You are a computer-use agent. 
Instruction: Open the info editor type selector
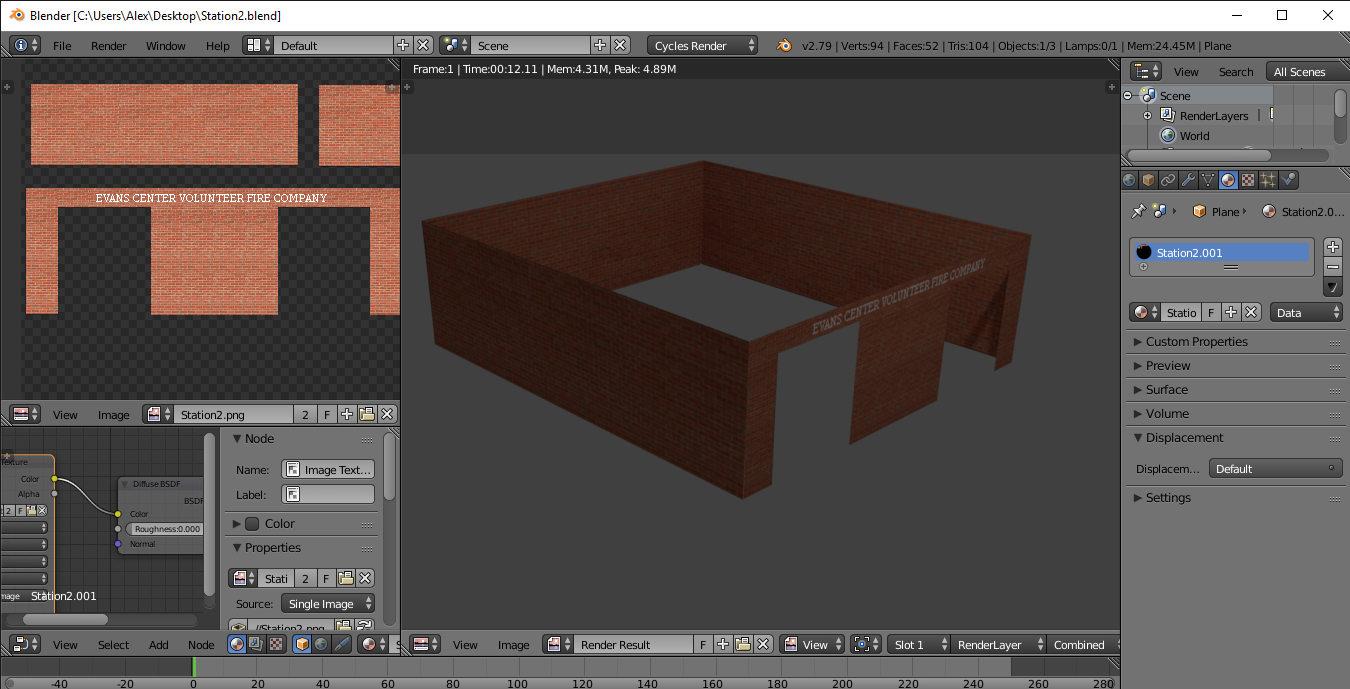[x=26, y=45]
